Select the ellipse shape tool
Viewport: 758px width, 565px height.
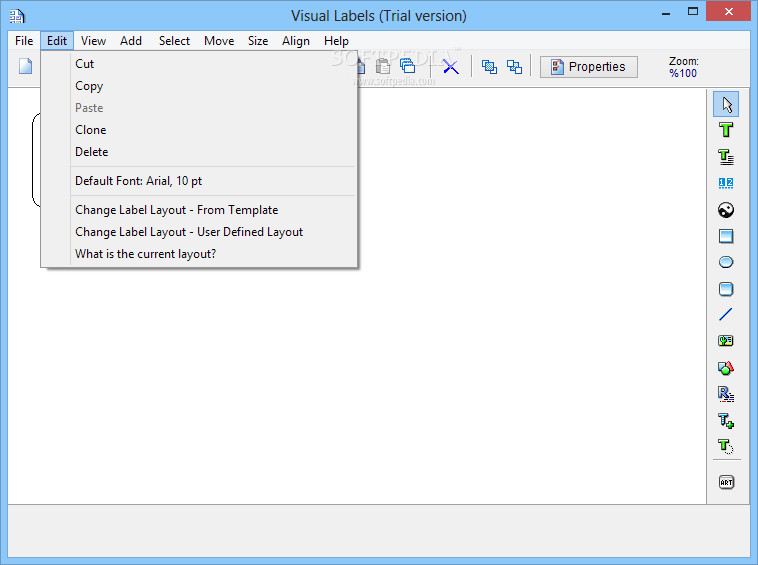coord(726,262)
